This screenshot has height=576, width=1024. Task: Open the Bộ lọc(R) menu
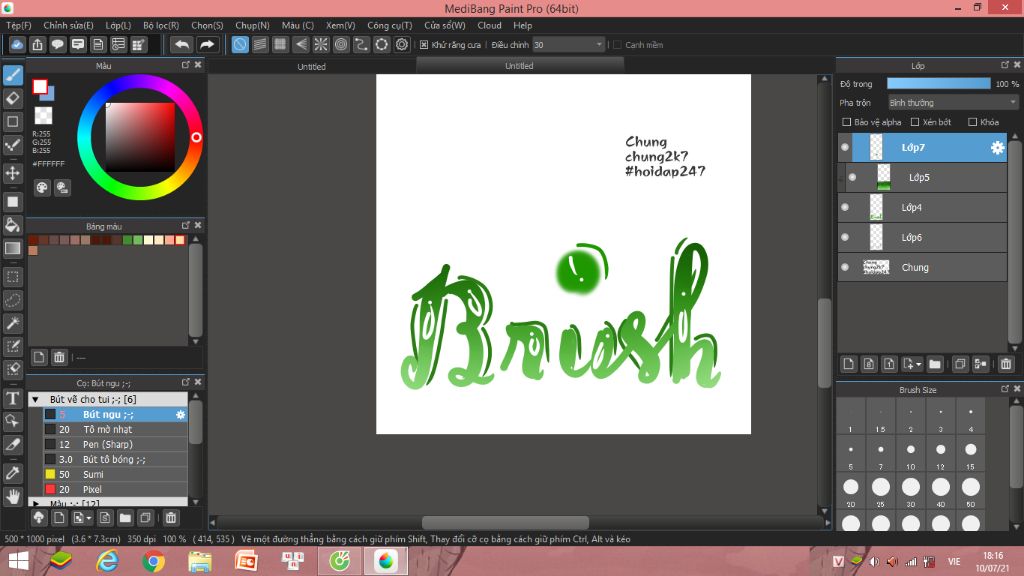coord(161,25)
